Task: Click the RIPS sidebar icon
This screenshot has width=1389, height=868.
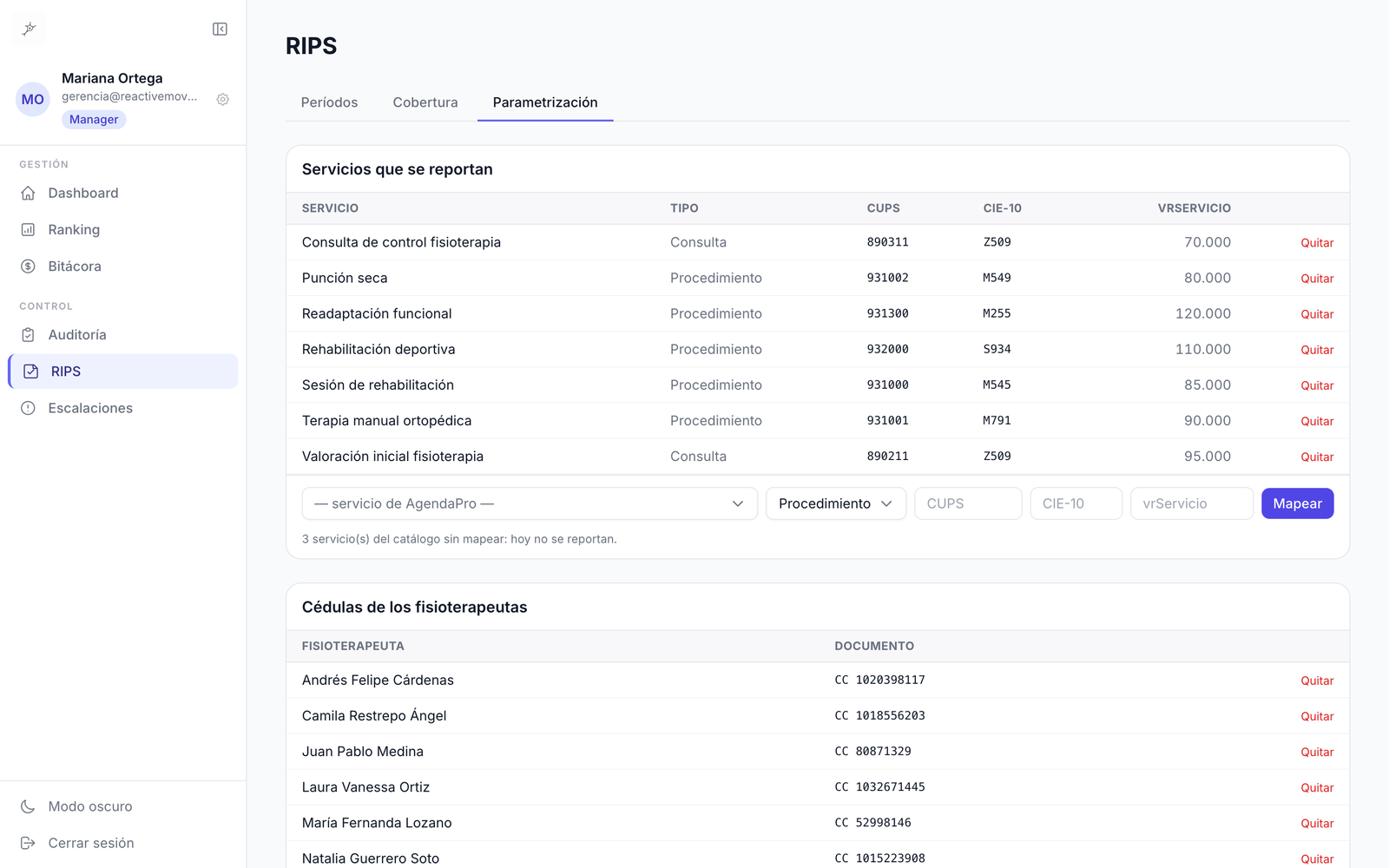Action: 31,372
